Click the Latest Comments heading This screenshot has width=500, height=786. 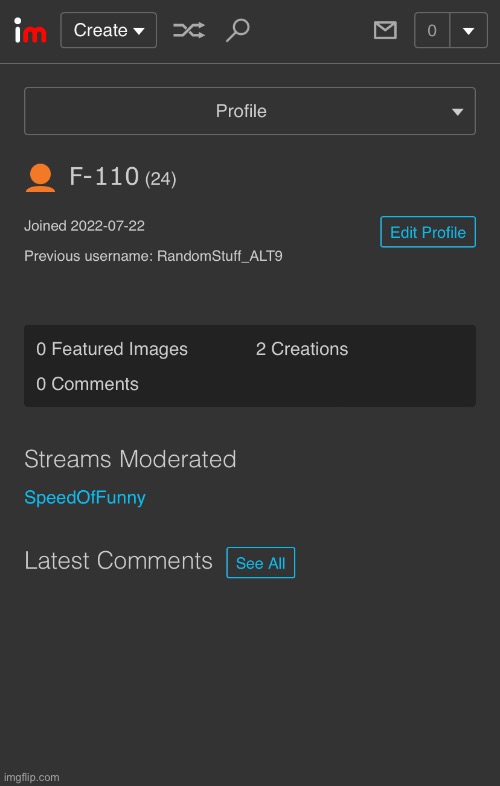pyautogui.click(x=118, y=560)
